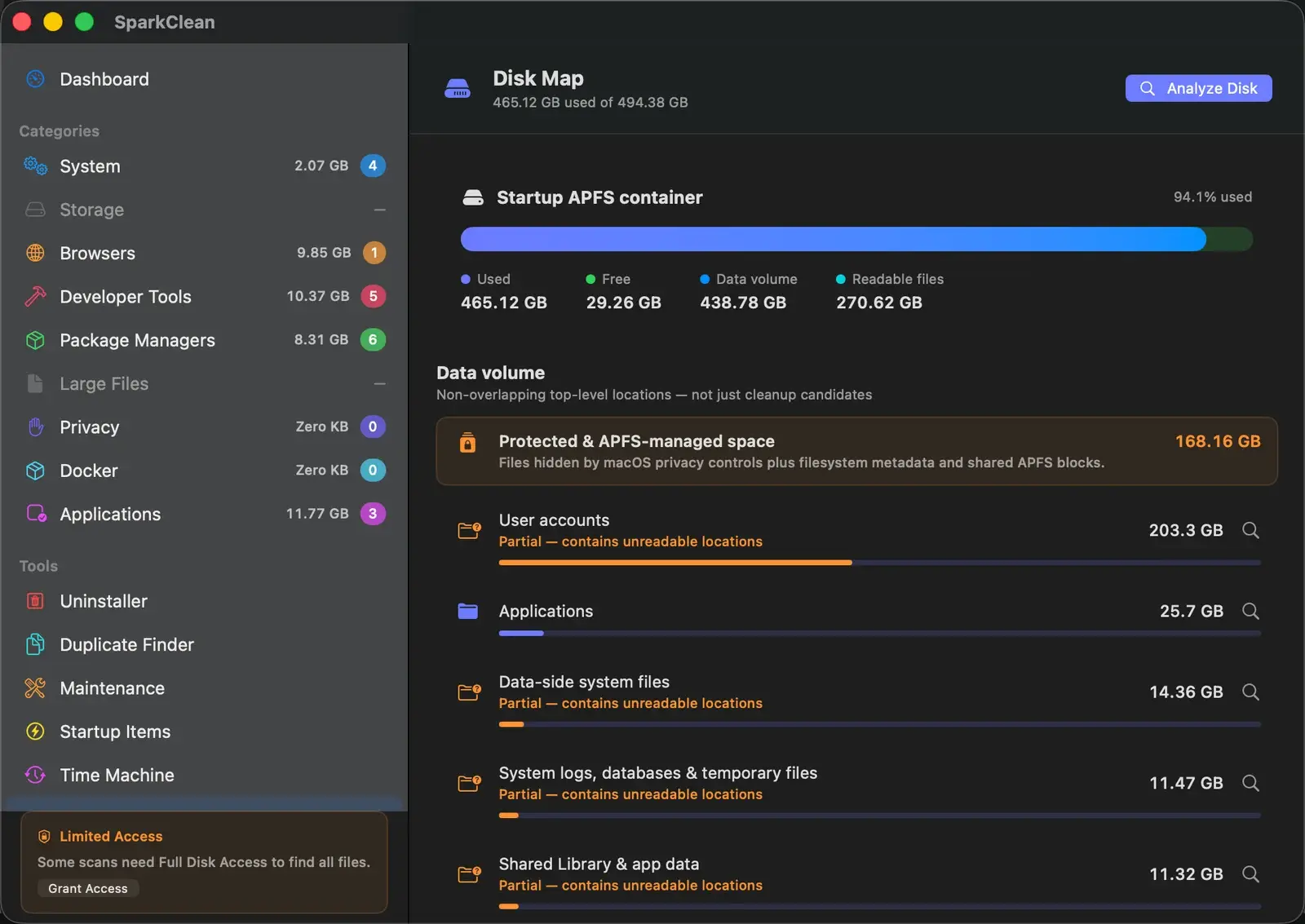Screen dimensions: 1305x924
Task: Click the 94.1% used label
Action: click(x=1213, y=197)
